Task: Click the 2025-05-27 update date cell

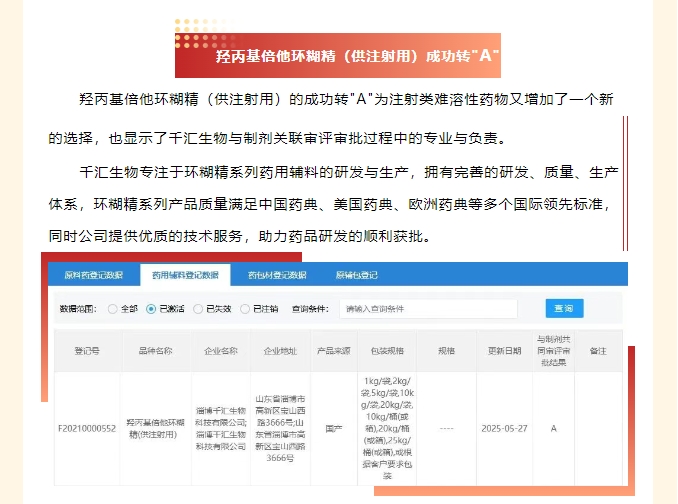Action: point(504,428)
